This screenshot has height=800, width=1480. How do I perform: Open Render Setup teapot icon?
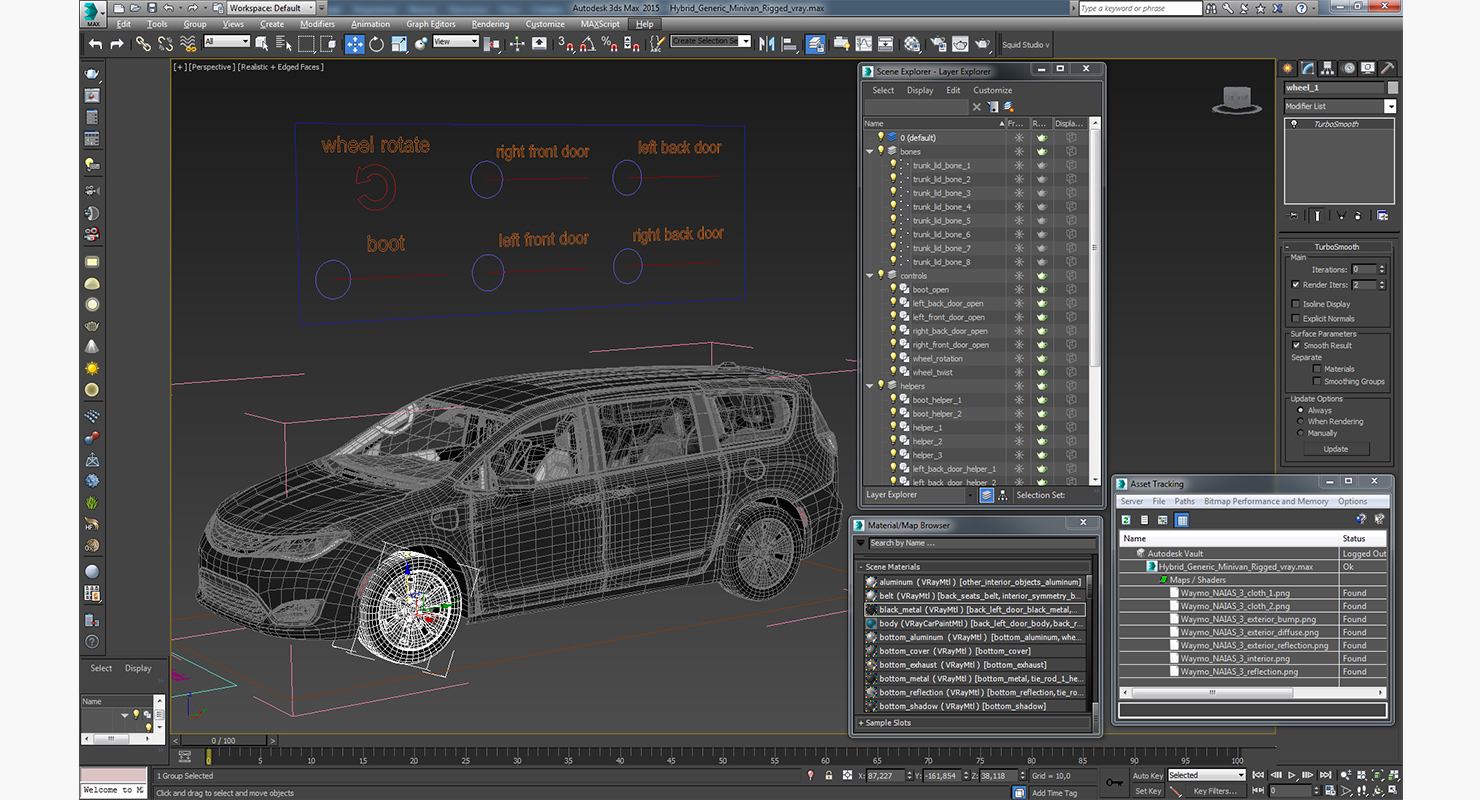(x=938, y=44)
